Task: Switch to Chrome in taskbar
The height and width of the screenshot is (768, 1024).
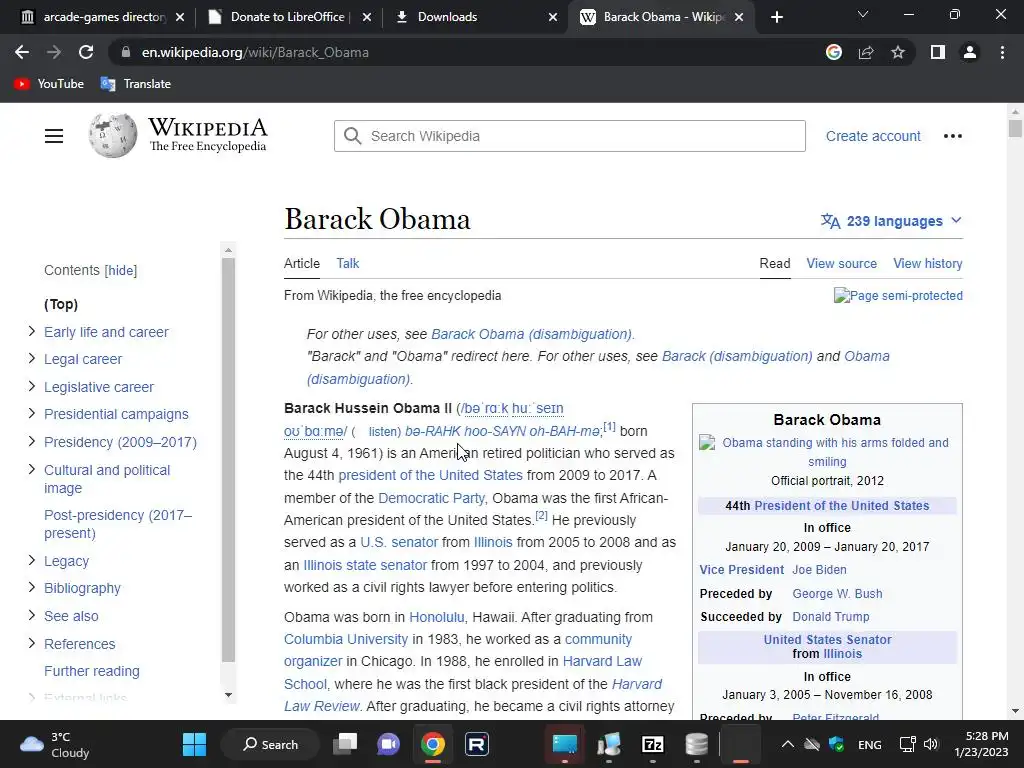Action: coord(432,744)
